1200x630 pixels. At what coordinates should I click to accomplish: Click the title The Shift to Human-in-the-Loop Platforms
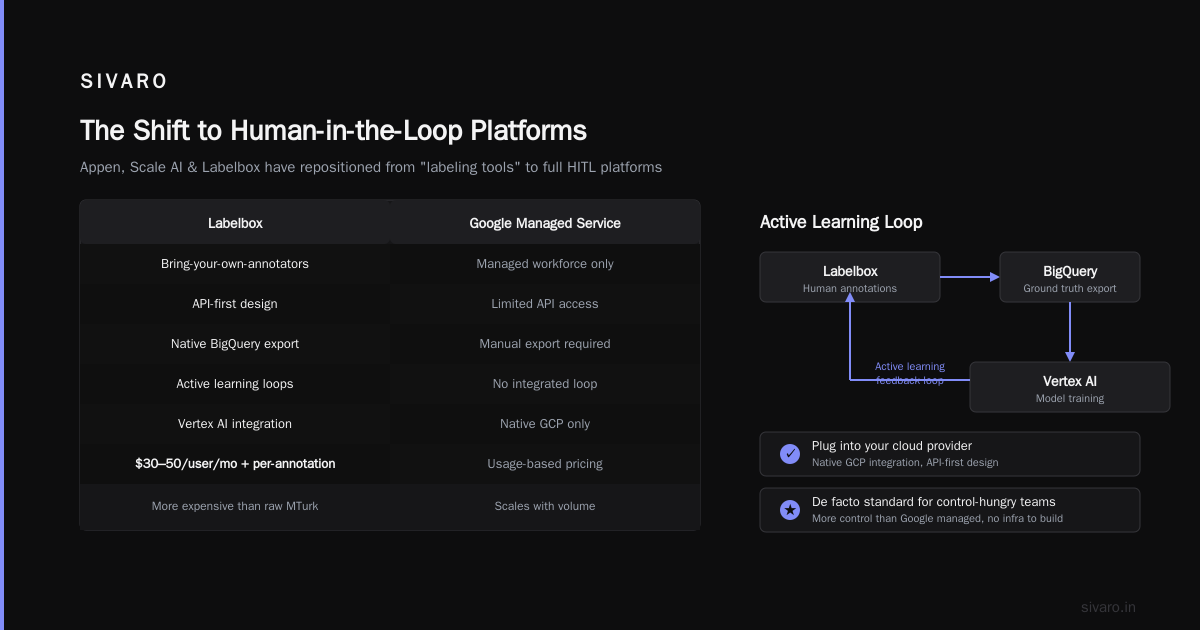pyautogui.click(x=333, y=131)
